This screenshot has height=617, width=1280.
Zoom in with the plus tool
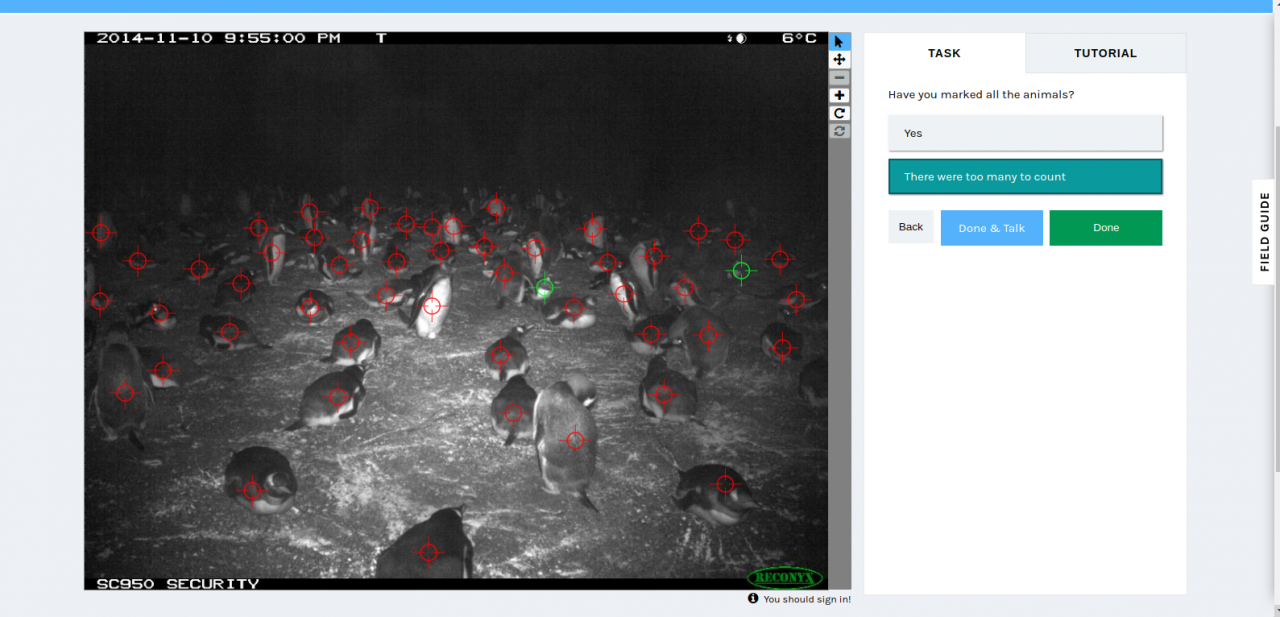(840, 96)
